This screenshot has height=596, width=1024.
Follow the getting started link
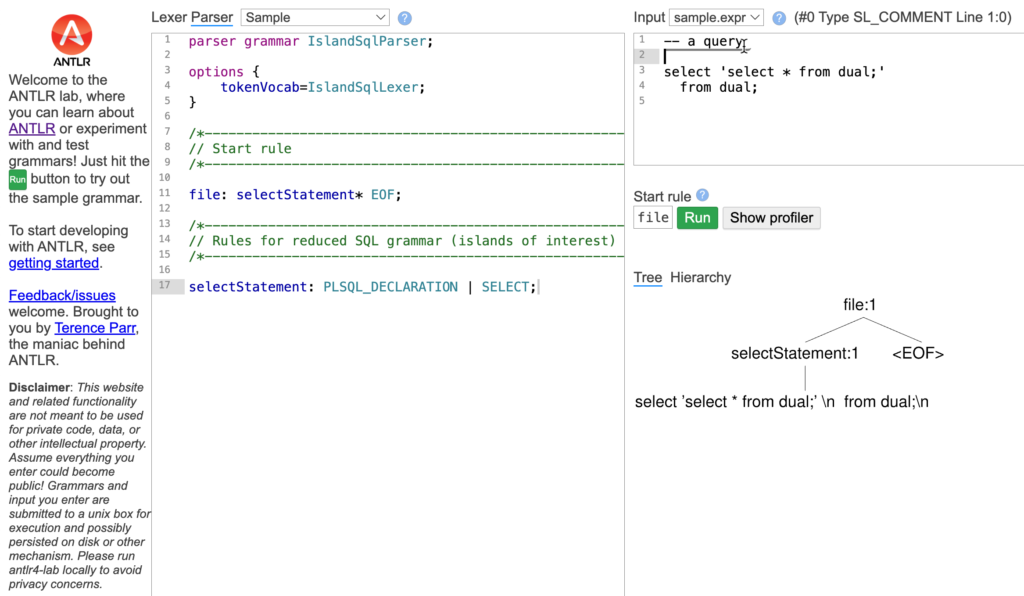pos(53,263)
